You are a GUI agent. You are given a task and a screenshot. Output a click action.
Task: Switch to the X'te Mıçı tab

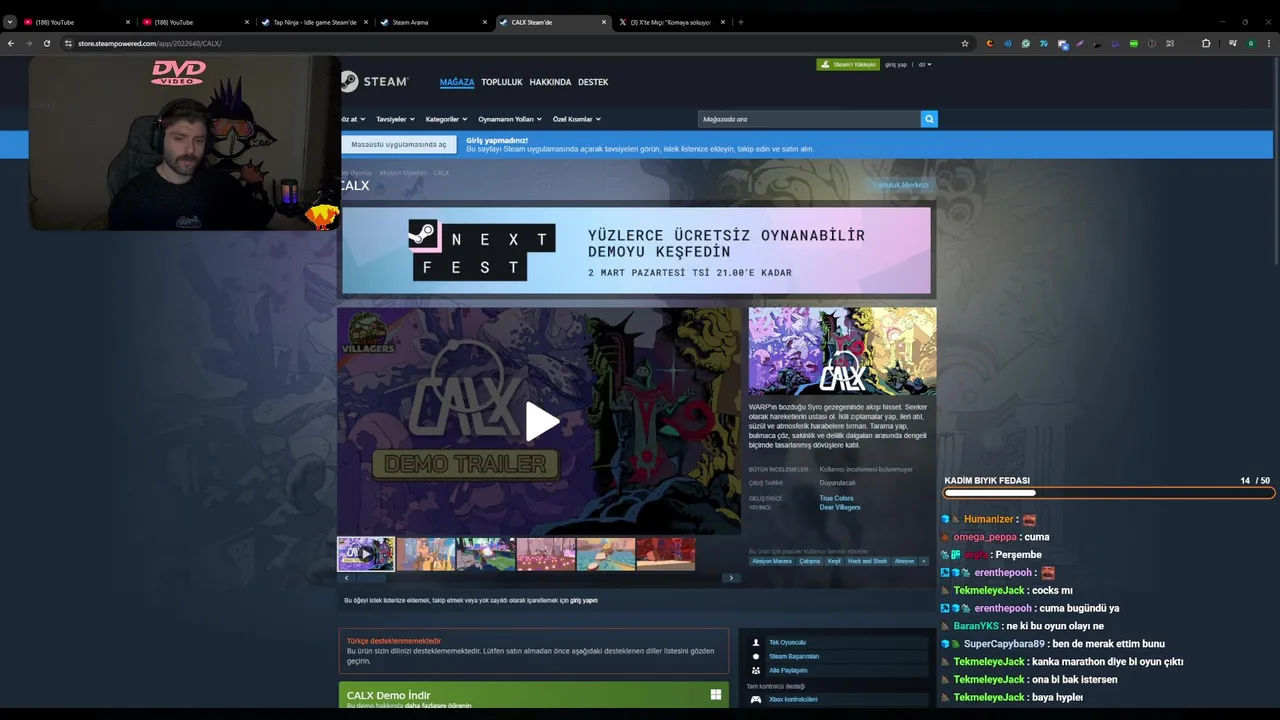pyautogui.click(x=670, y=22)
